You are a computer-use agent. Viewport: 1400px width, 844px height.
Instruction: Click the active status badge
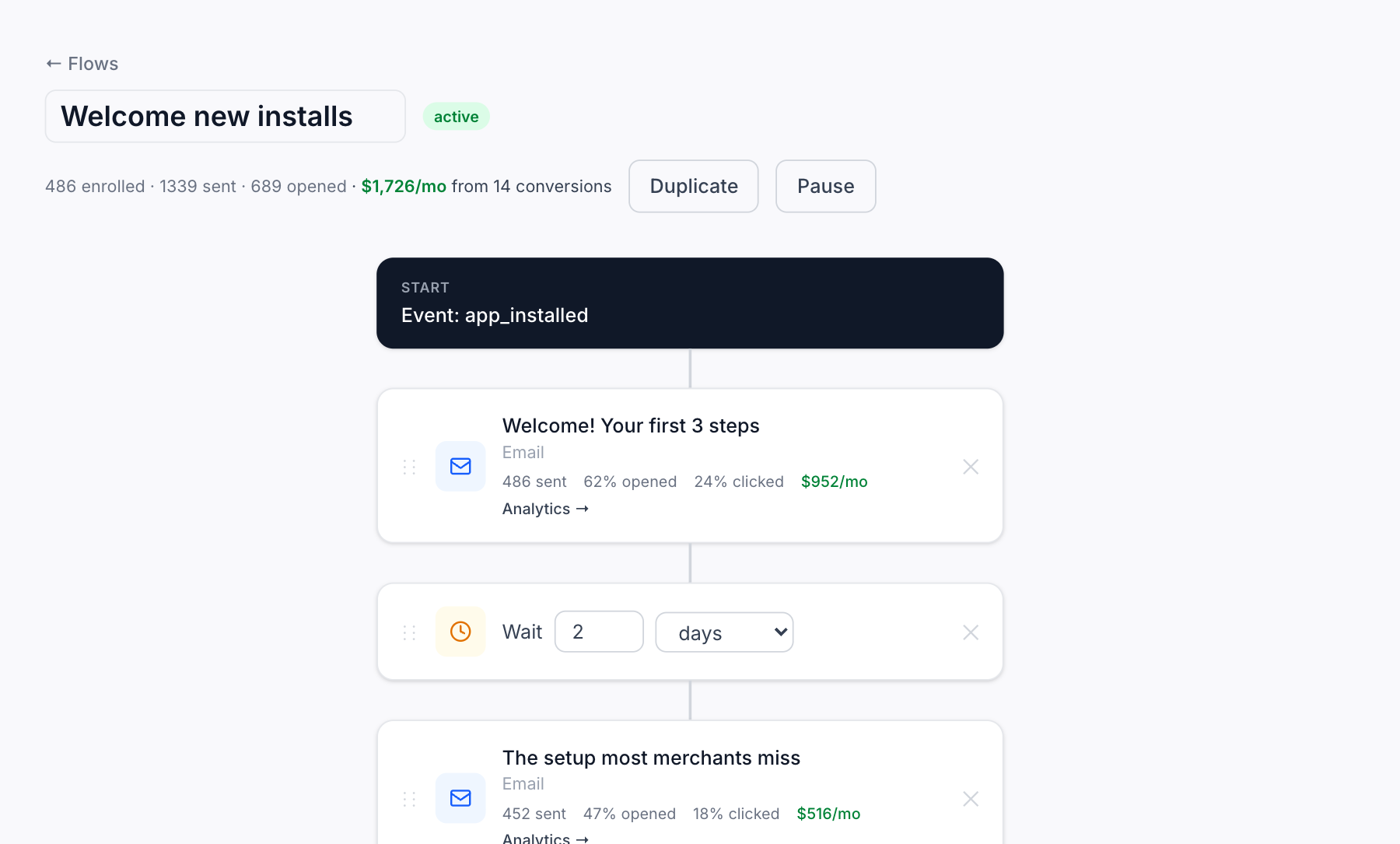(x=456, y=117)
